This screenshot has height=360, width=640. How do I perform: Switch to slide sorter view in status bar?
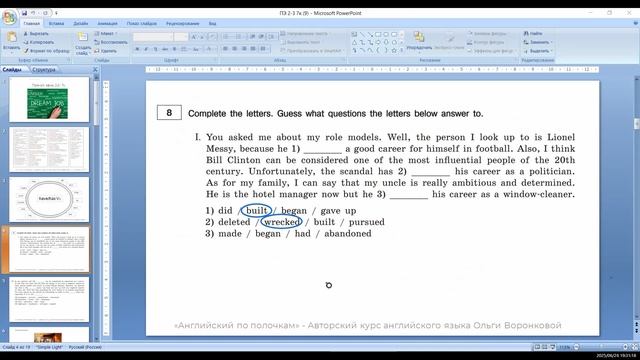coord(544,347)
